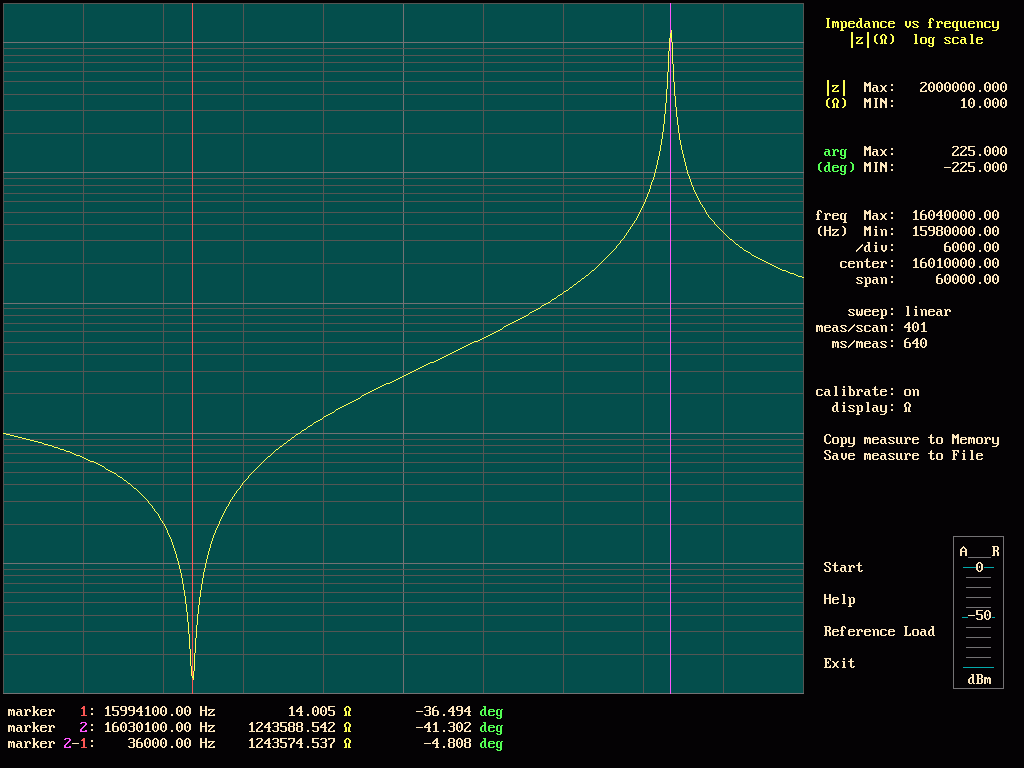Edit freq Max value 16040000.00
Image resolution: width=1024 pixels, height=768 pixels.
pos(955,215)
